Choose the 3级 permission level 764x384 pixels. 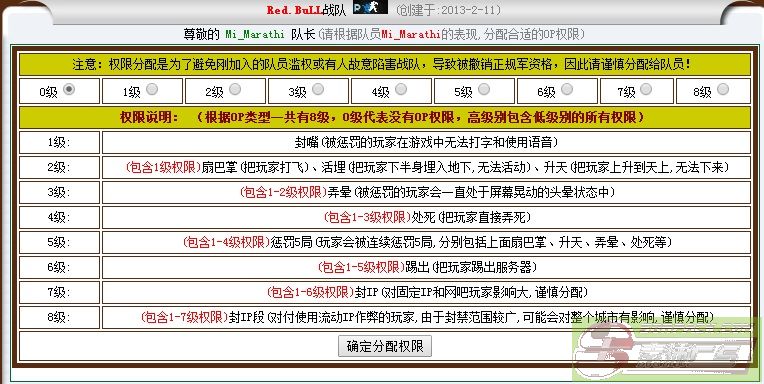[x=318, y=89]
